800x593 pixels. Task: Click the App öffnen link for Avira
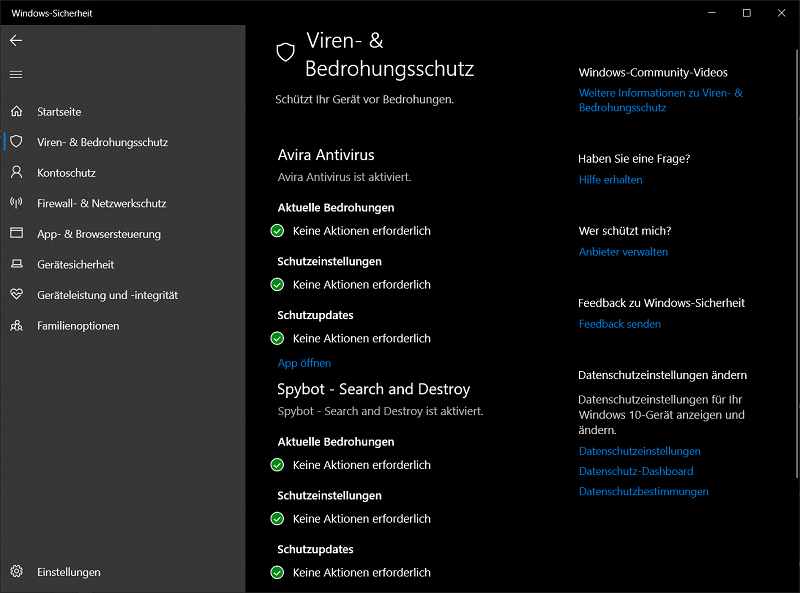click(304, 363)
